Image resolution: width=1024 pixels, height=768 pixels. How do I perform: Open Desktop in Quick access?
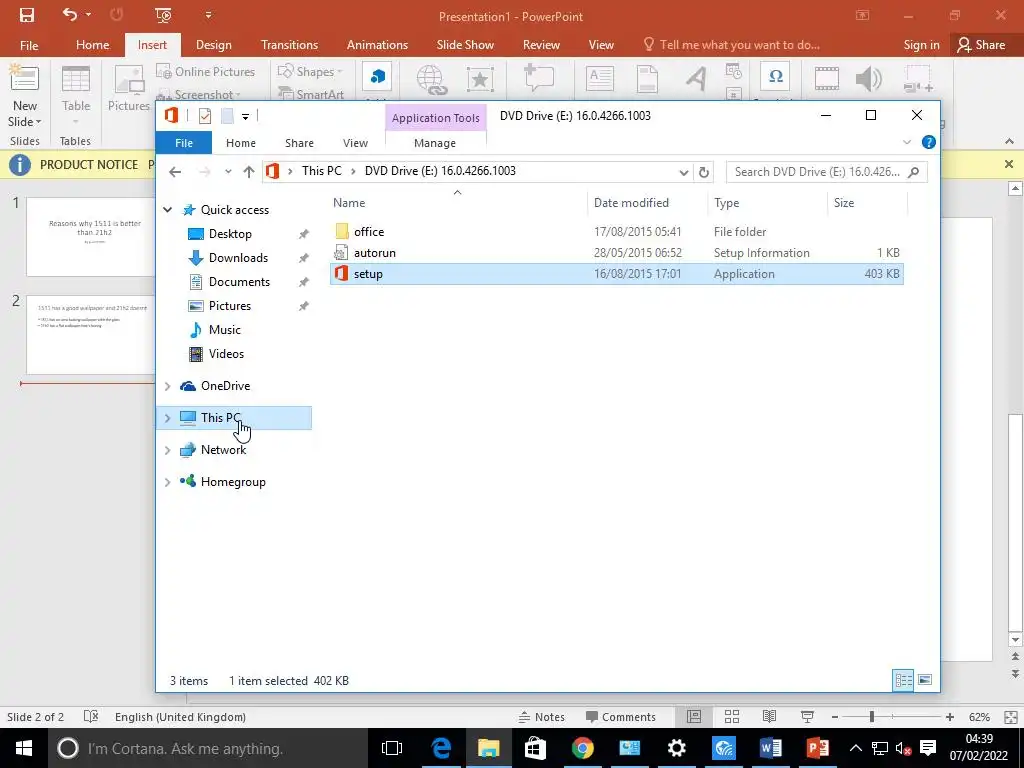coord(230,234)
